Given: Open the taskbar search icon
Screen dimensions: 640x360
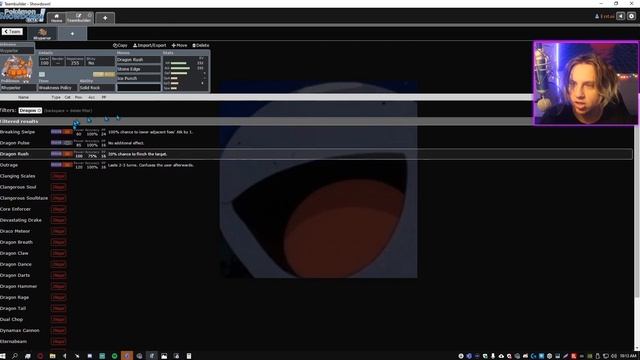Looking at the screenshot, I should coord(15,356).
